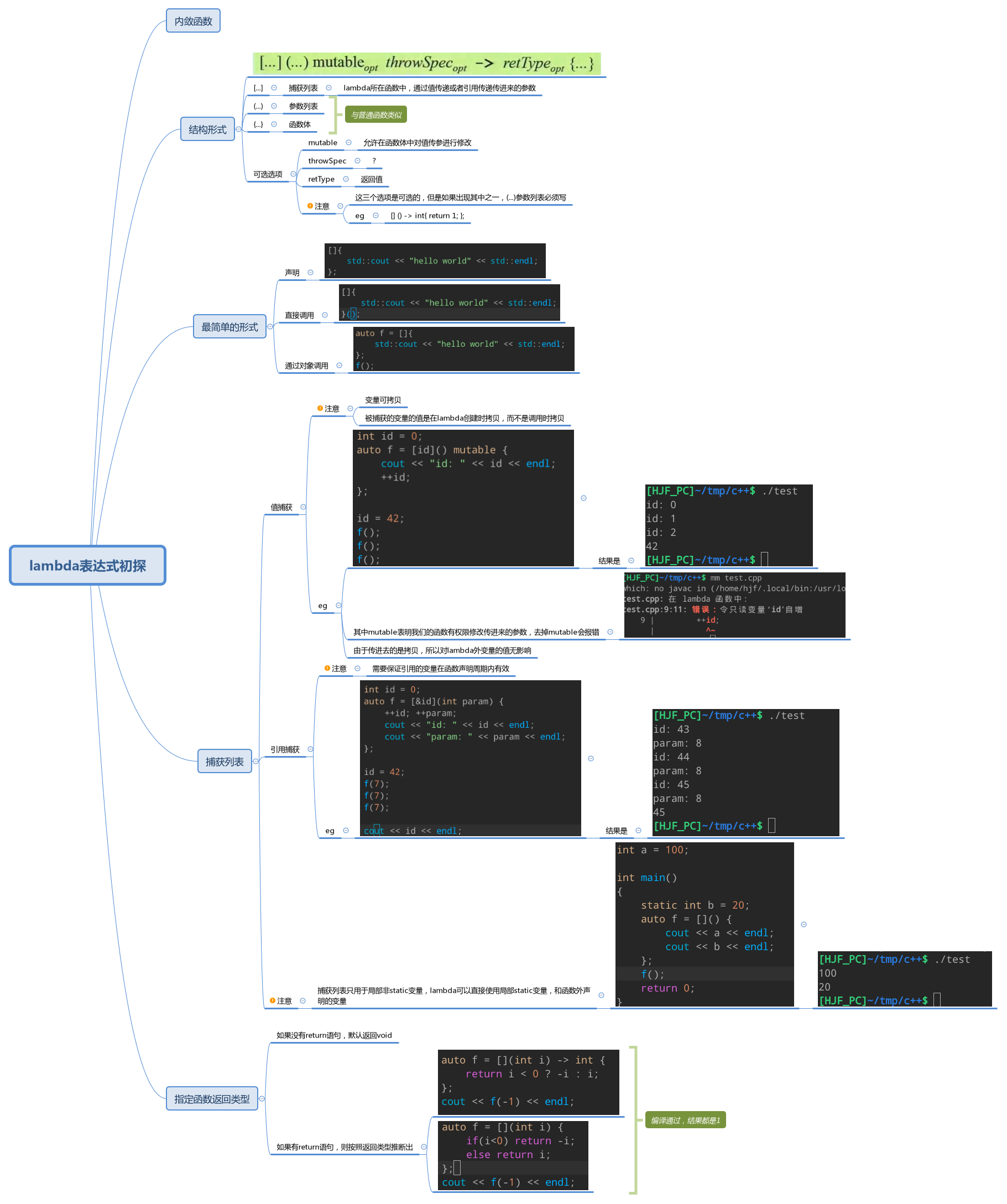Image resolution: width=1007 pixels, height=1204 pixels.
Task: Click the orange warning icon beside 捕获列表只用于局部非static变量 note
Action: (x=272, y=1000)
